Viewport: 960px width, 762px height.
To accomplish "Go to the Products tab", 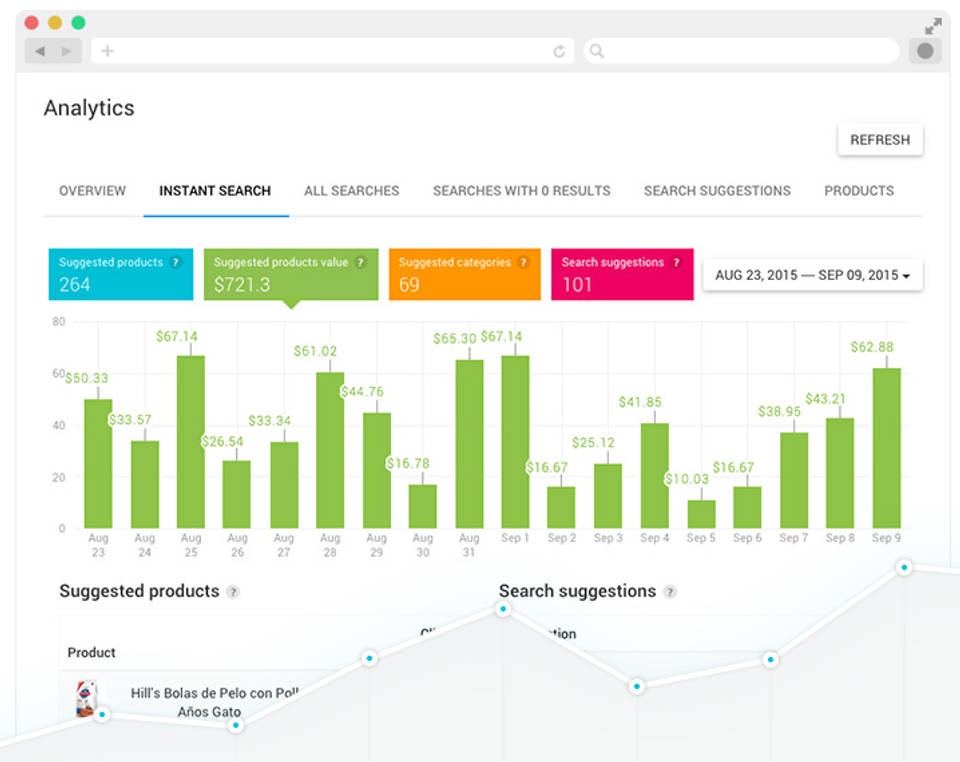I will [858, 191].
